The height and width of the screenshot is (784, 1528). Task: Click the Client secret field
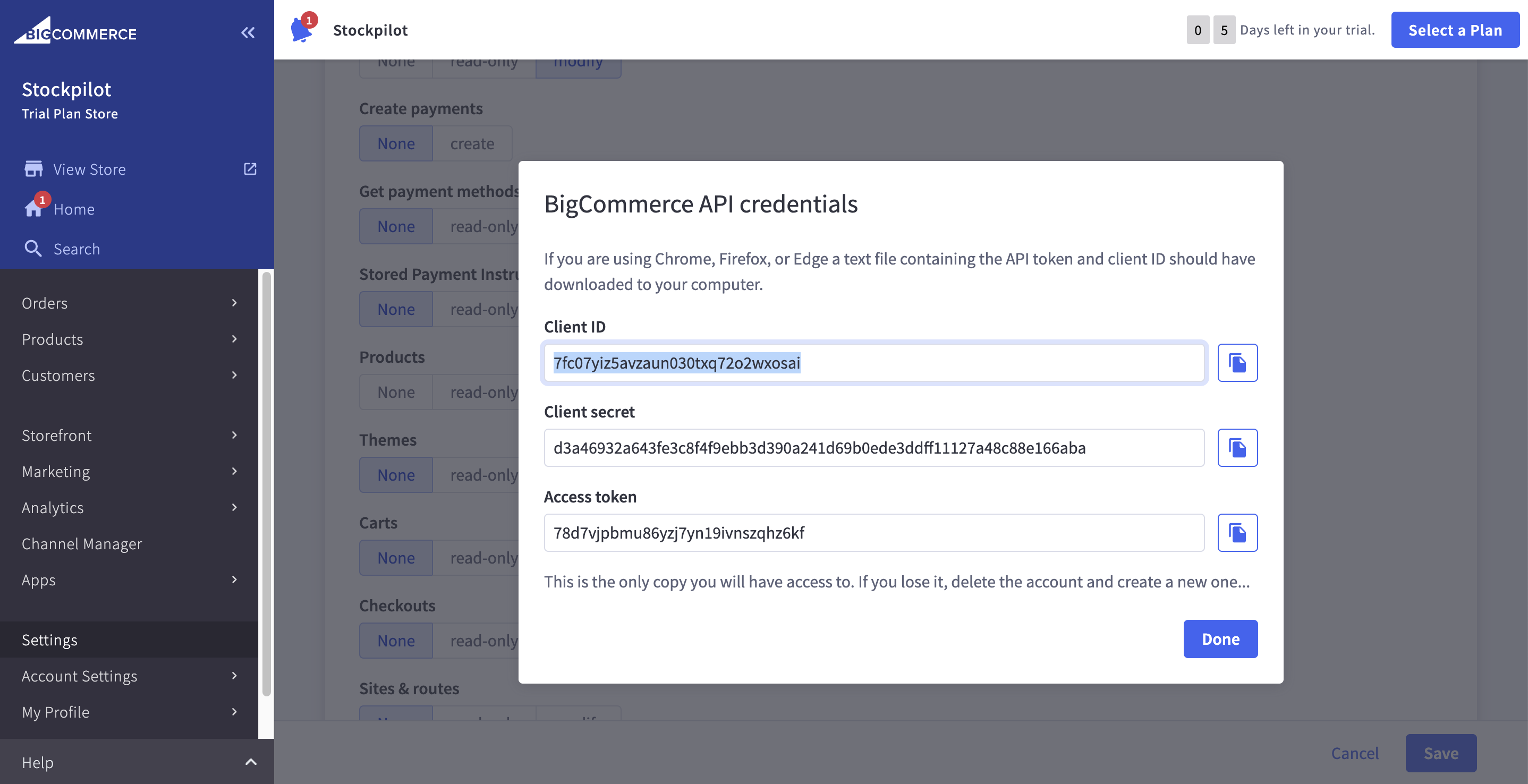point(875,448)
